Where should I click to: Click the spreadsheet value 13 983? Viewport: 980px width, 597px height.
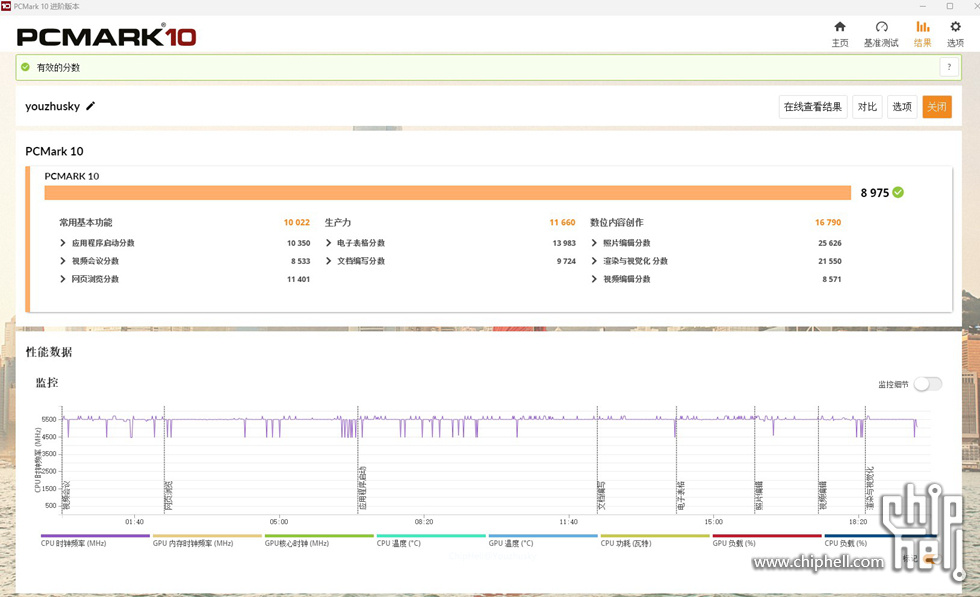564,243
